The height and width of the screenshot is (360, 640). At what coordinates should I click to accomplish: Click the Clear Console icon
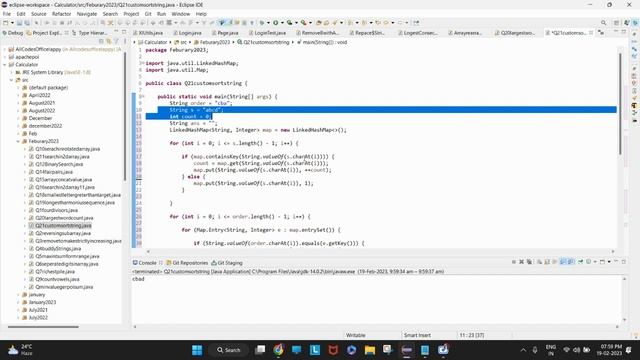pos(539,262)
